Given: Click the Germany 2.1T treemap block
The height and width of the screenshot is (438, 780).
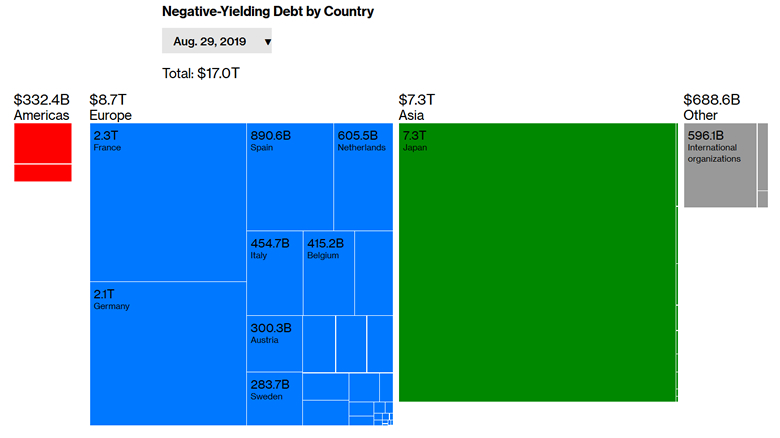Looking at the screenshot, I should (x=168, y=353).
